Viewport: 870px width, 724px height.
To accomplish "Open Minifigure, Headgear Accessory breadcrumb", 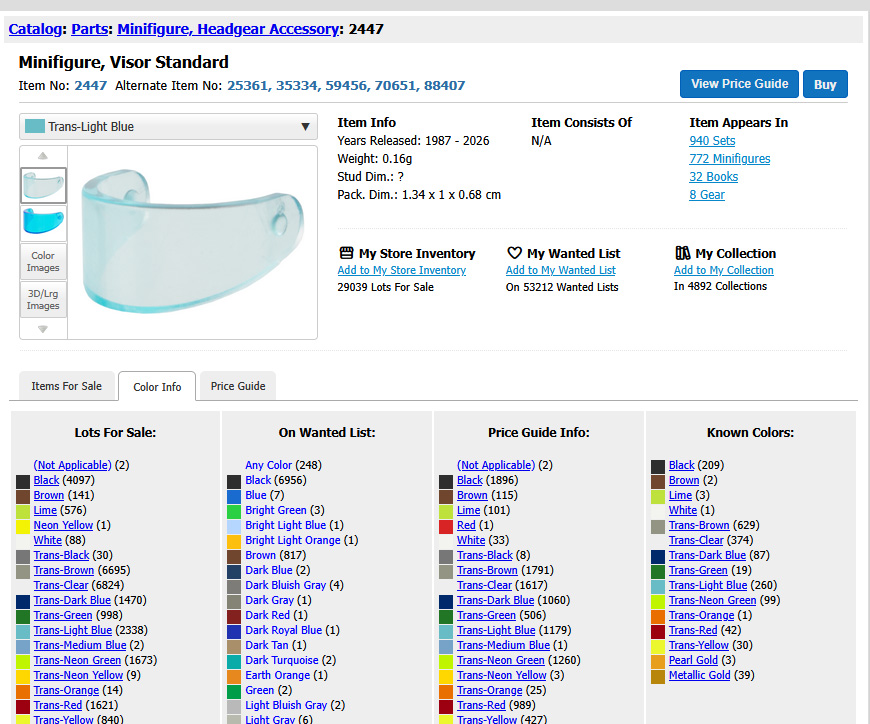I will coord(228,29).
